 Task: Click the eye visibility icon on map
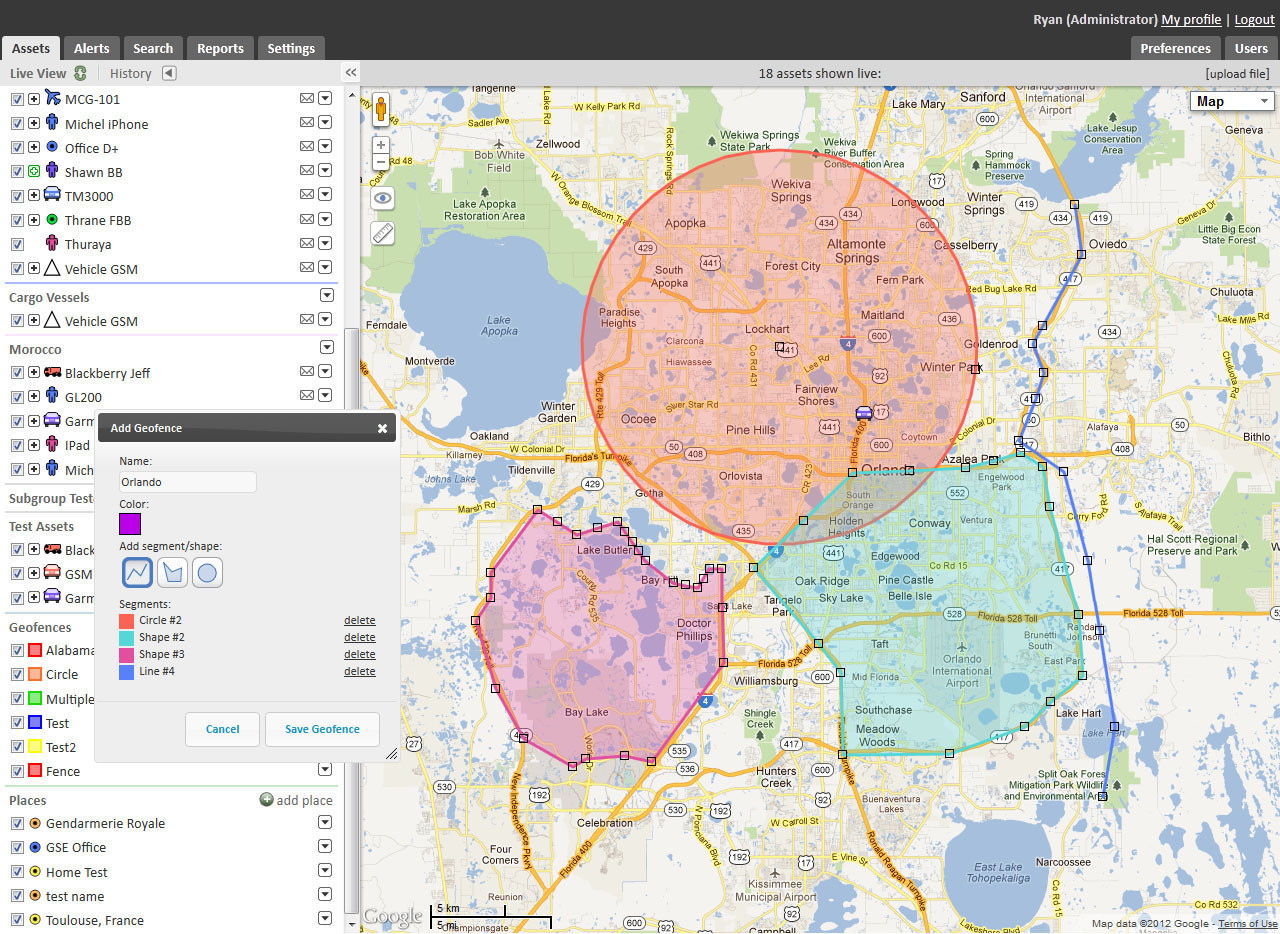pyautogui.click(x=382, y=198)
